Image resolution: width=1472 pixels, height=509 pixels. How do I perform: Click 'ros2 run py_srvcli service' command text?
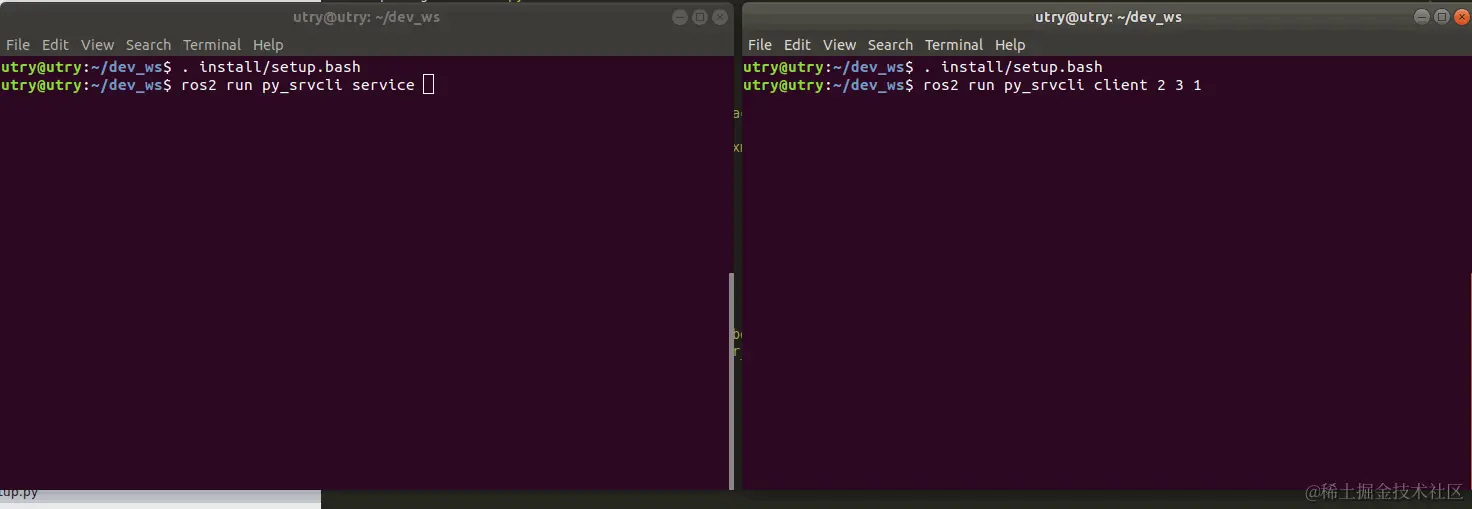(x=297, y=85)
